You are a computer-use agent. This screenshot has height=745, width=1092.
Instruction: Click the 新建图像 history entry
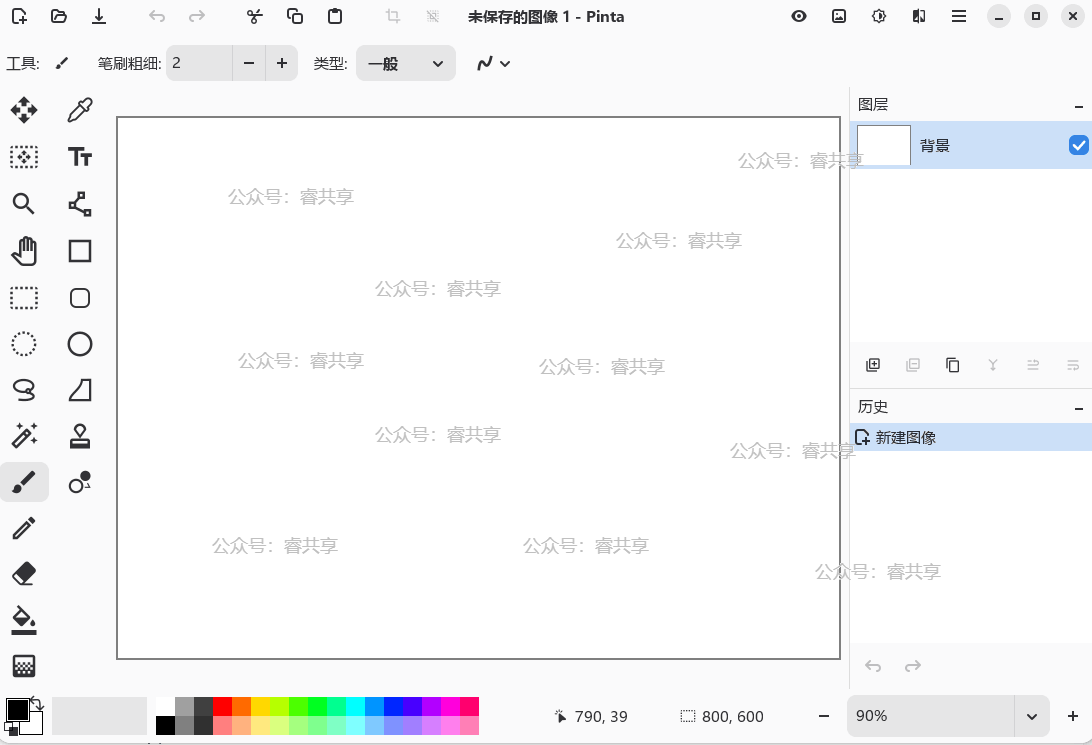tap(905, 437)
